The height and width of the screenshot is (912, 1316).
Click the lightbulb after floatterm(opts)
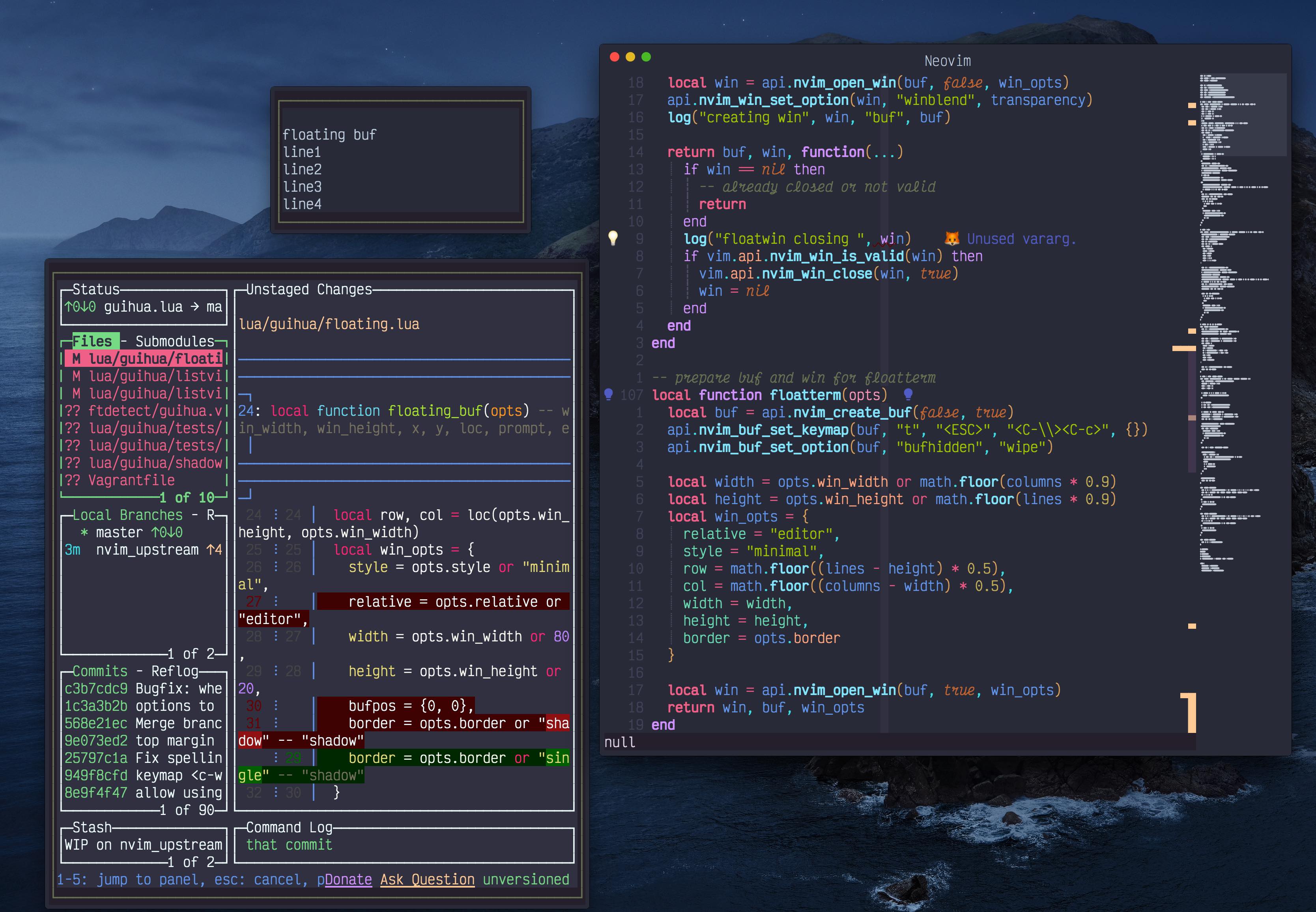click(908, 394)
